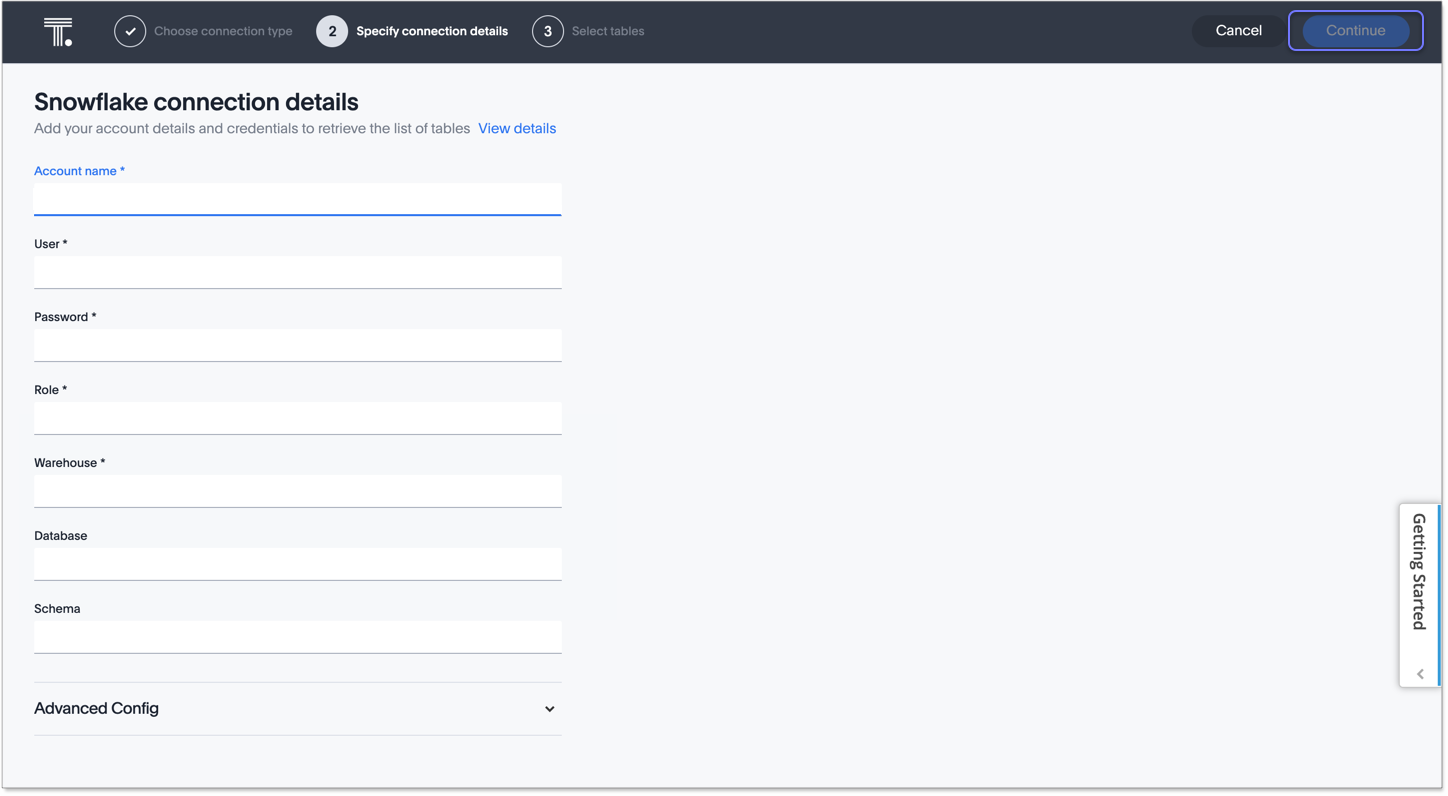Jump to Select tables step
This screenshot has width=1448, height=796.
point(607,32)
